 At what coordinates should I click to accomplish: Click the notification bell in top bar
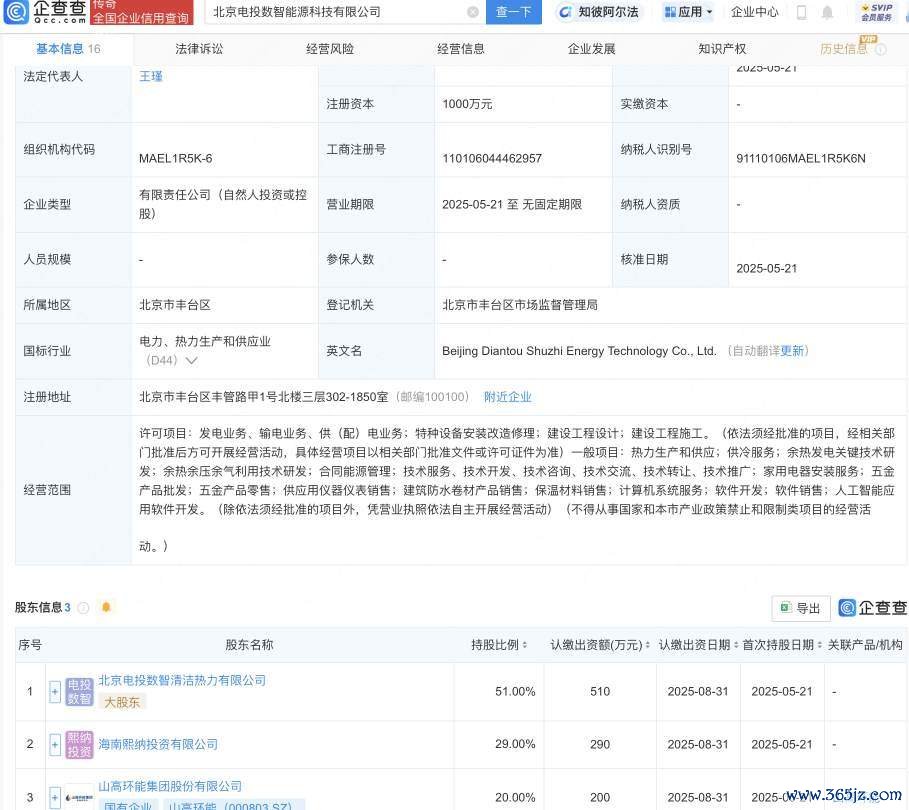(x=827, y=12)
